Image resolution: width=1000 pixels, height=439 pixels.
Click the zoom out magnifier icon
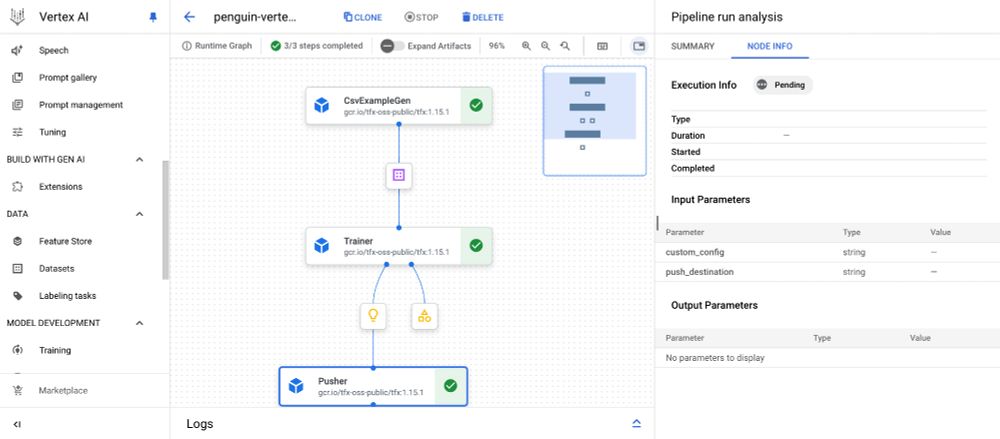pos(545,46)
